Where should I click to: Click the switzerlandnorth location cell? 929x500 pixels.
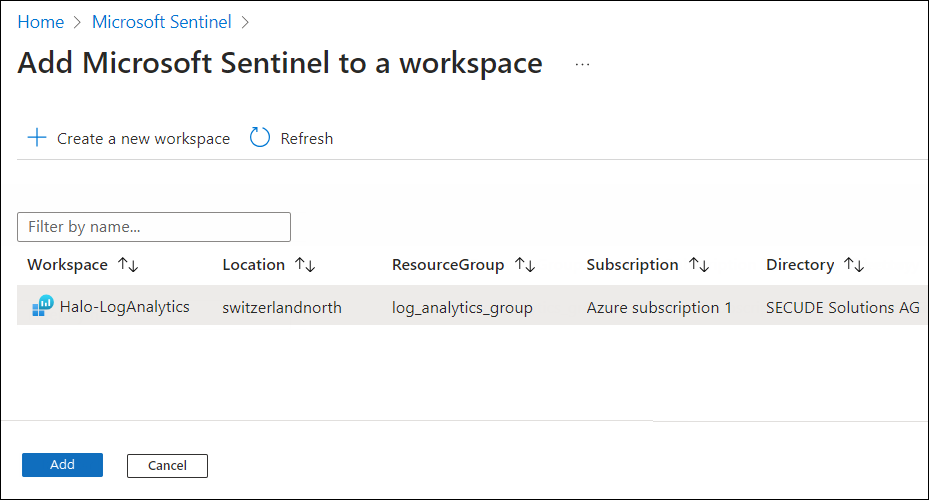point(282,308)
